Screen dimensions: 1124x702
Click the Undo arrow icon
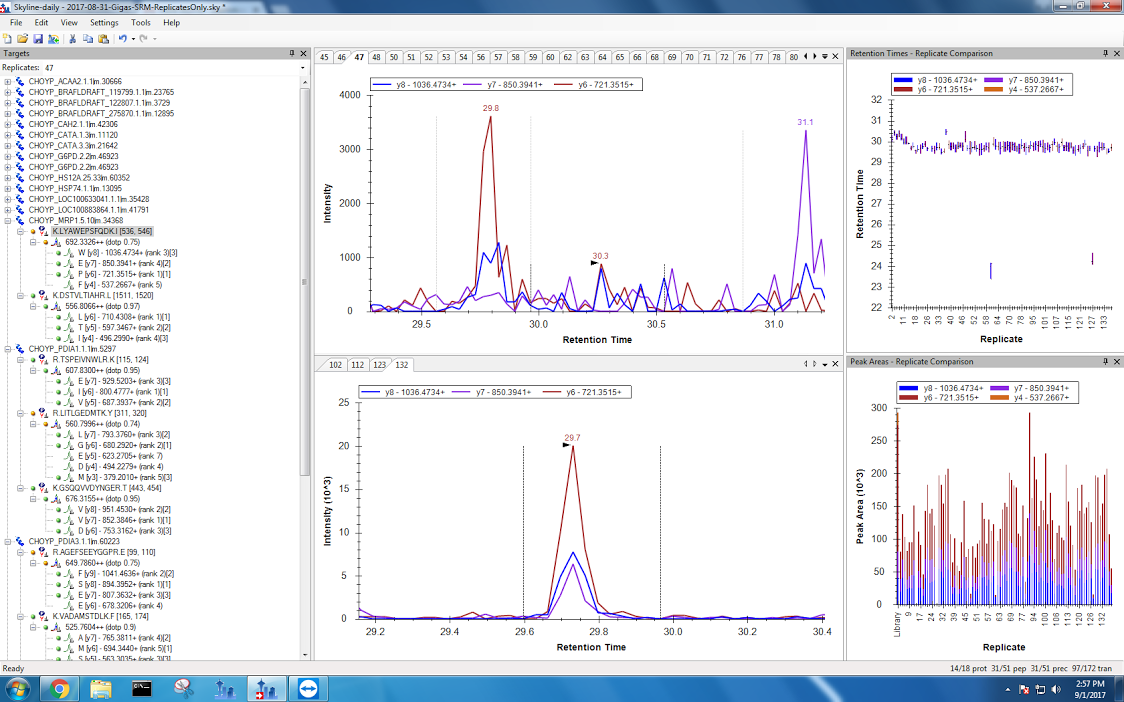pos(122,38)
